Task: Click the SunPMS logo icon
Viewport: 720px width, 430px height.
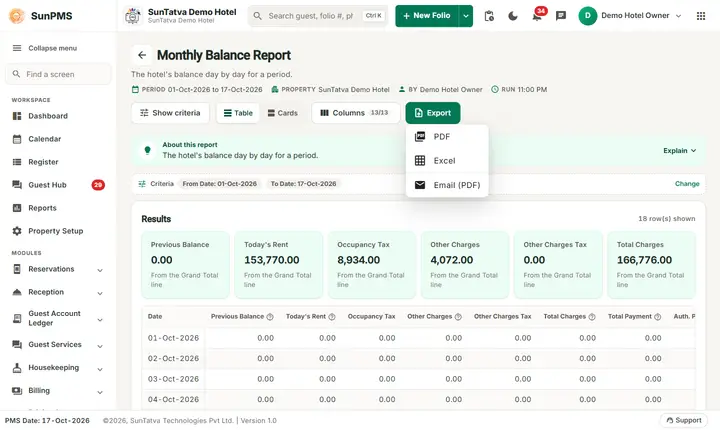Action: (17, 16)
